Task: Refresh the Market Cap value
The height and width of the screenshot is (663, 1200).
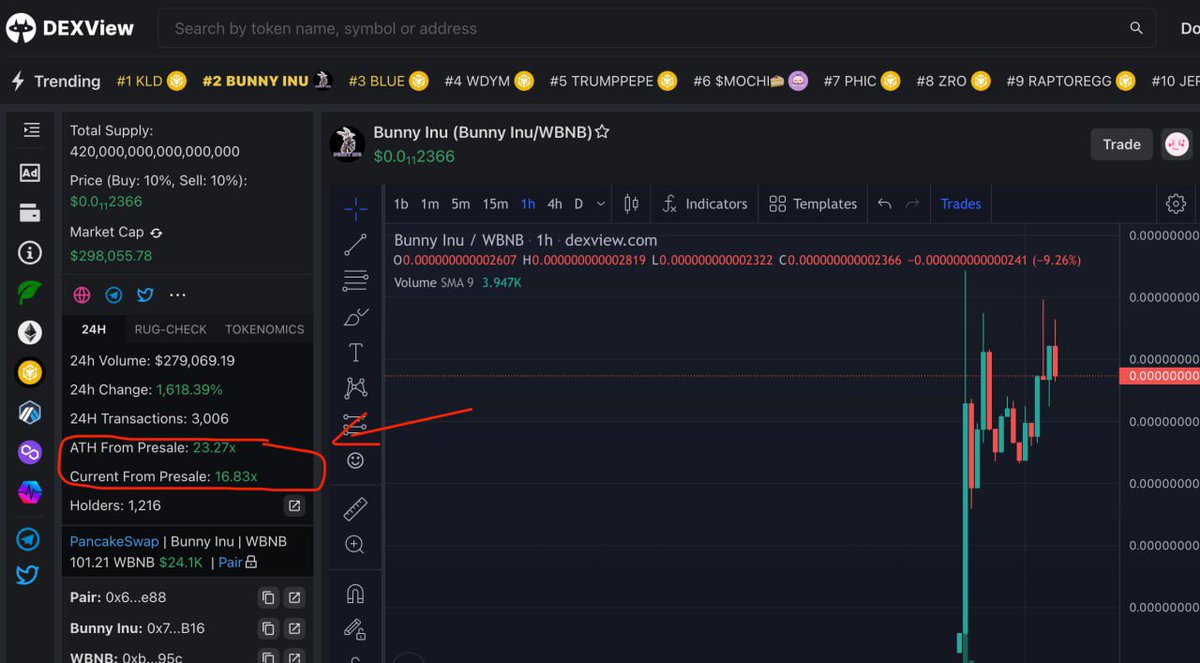Action: click(156, 232)
